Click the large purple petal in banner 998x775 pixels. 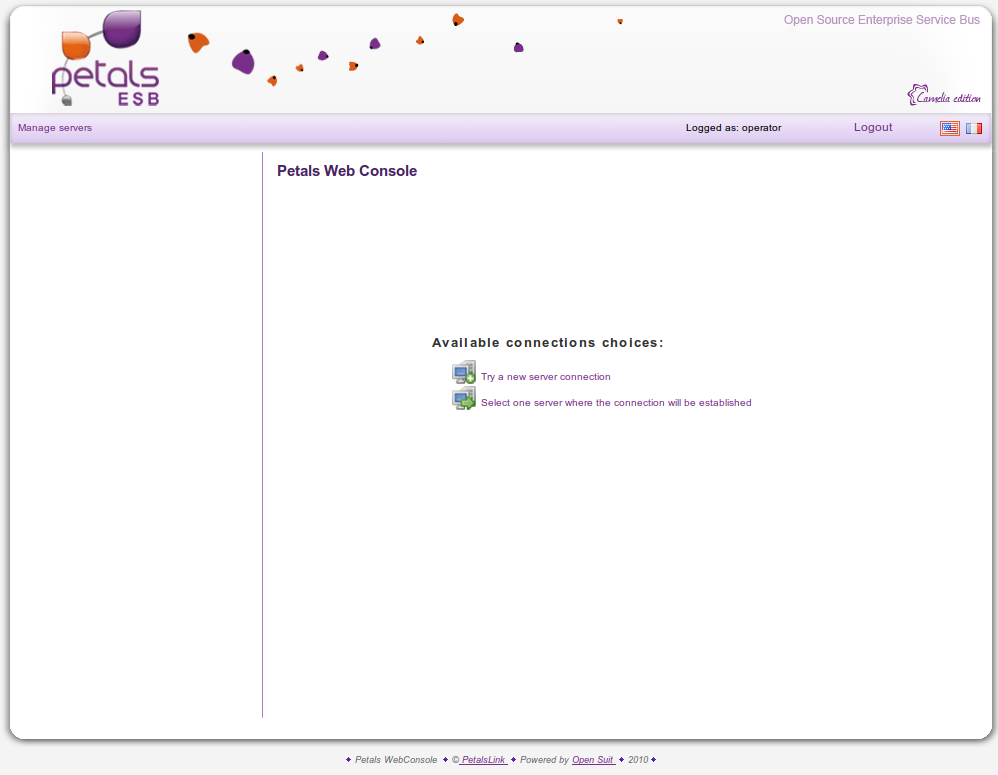click(x=243, y=62)
